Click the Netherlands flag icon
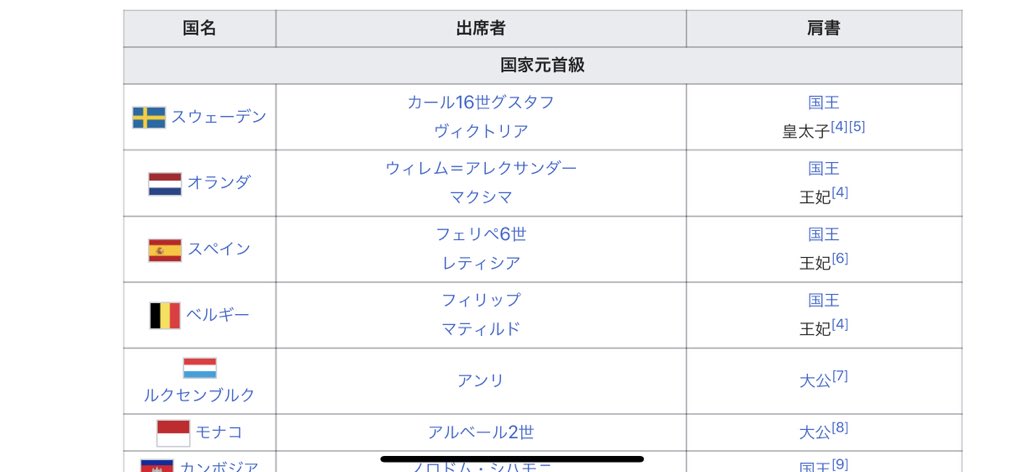1024x472 pixels. click(165, 183)
